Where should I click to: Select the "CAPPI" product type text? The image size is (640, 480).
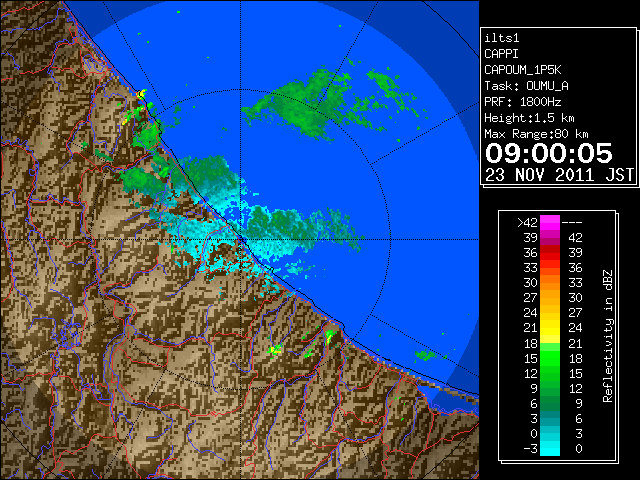tap(501, 54)
